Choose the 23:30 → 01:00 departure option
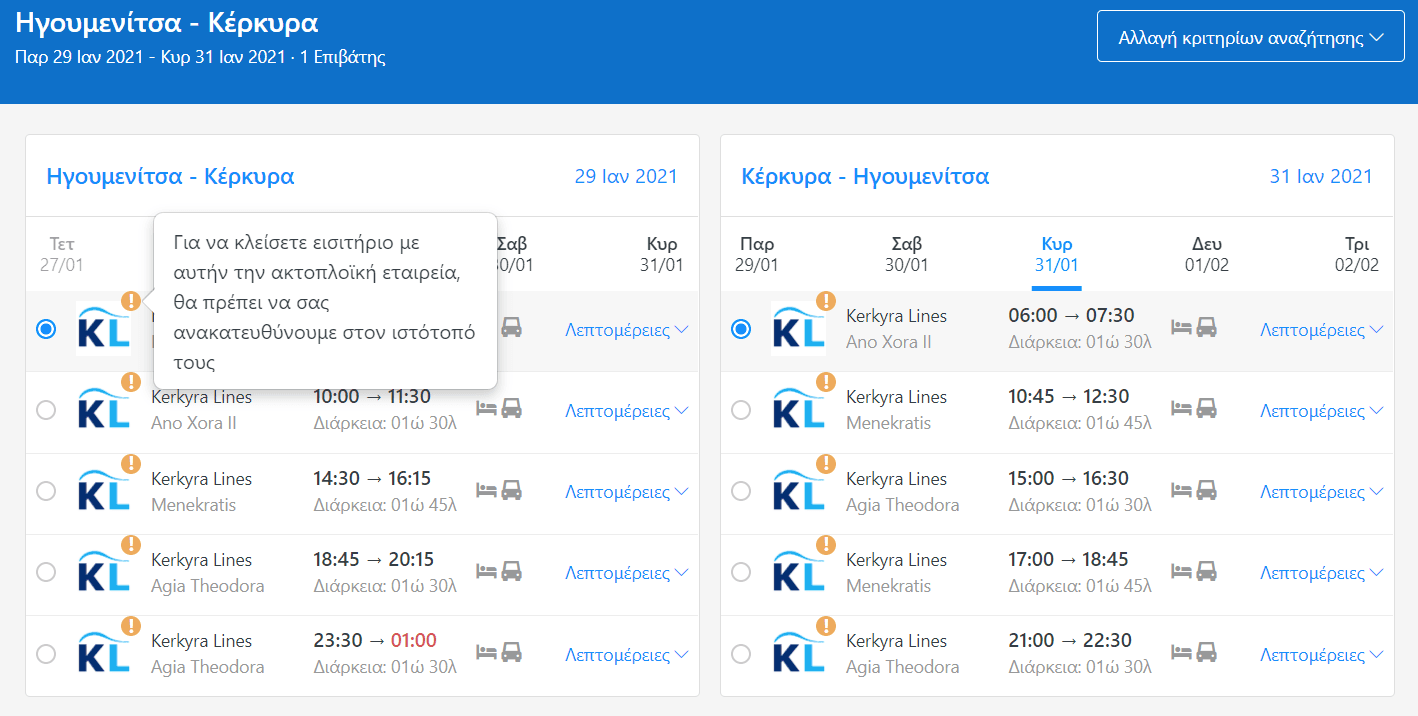The width and height of the screenshot is (1418, 716). point(45,654)
